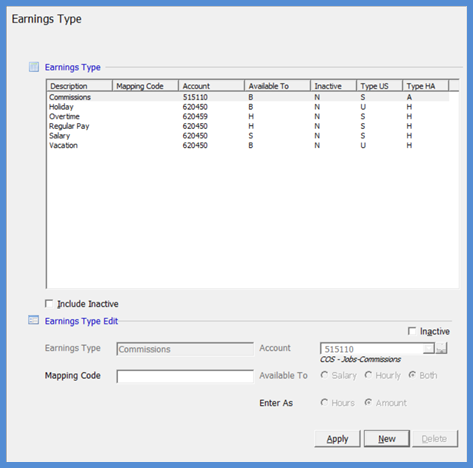Click the Available To column header
473x468 pixels.
[277, 86]
